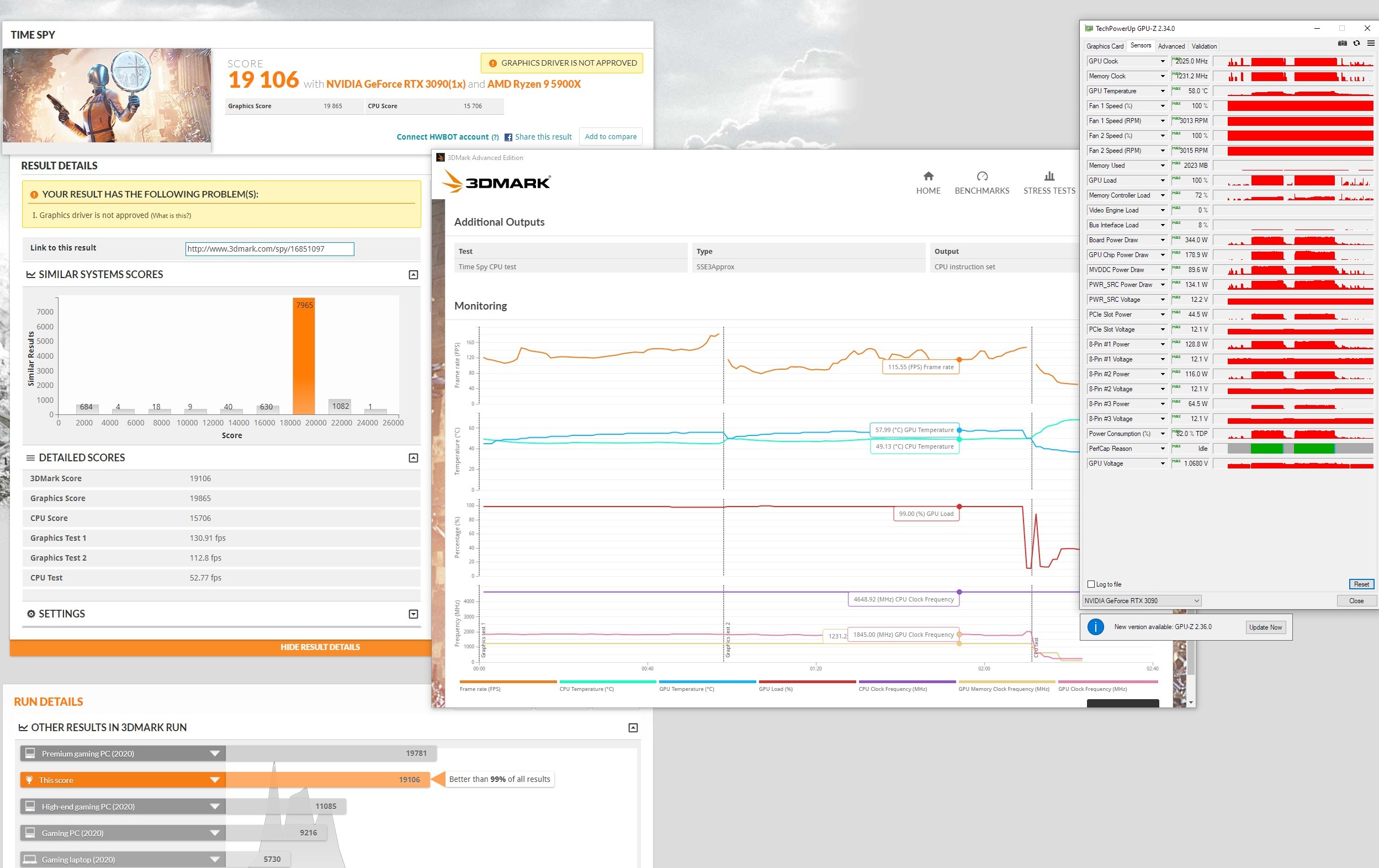This screenshot has height=868, width=1379.
Task: Select the Sensors tab in GPU-Z
Action: 1140,46
